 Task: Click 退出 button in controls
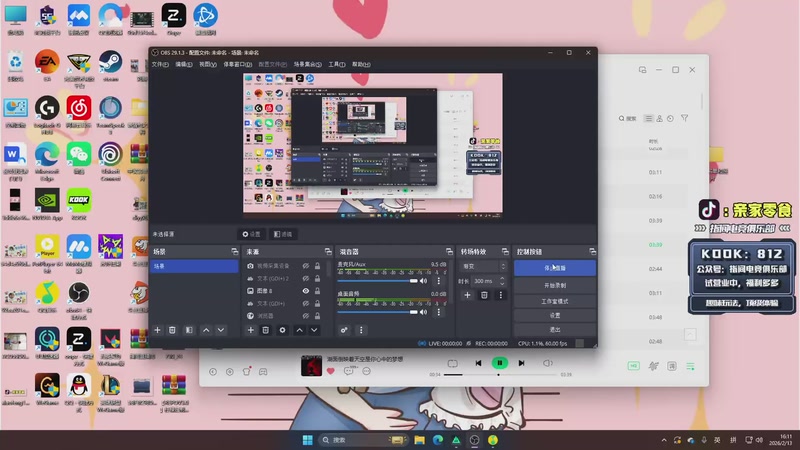click(555, 330)
